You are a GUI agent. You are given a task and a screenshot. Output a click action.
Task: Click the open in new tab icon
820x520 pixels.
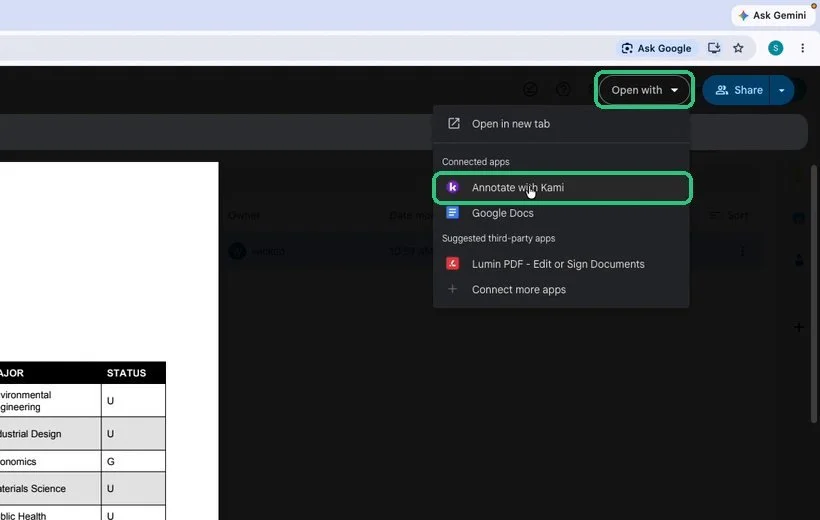coord(453,123)
